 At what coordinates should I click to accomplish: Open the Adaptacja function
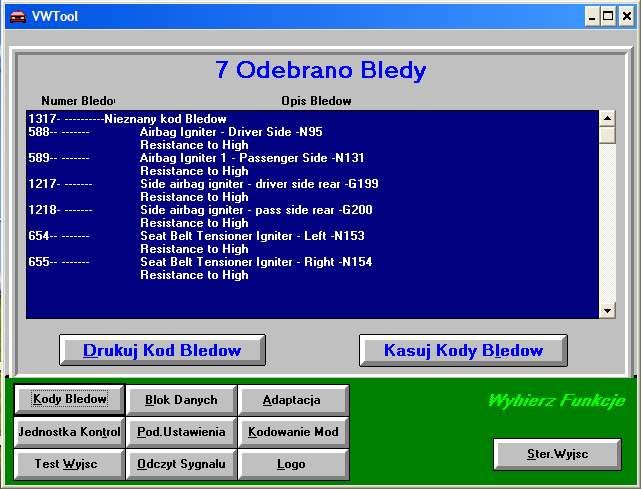click(293, 400)
